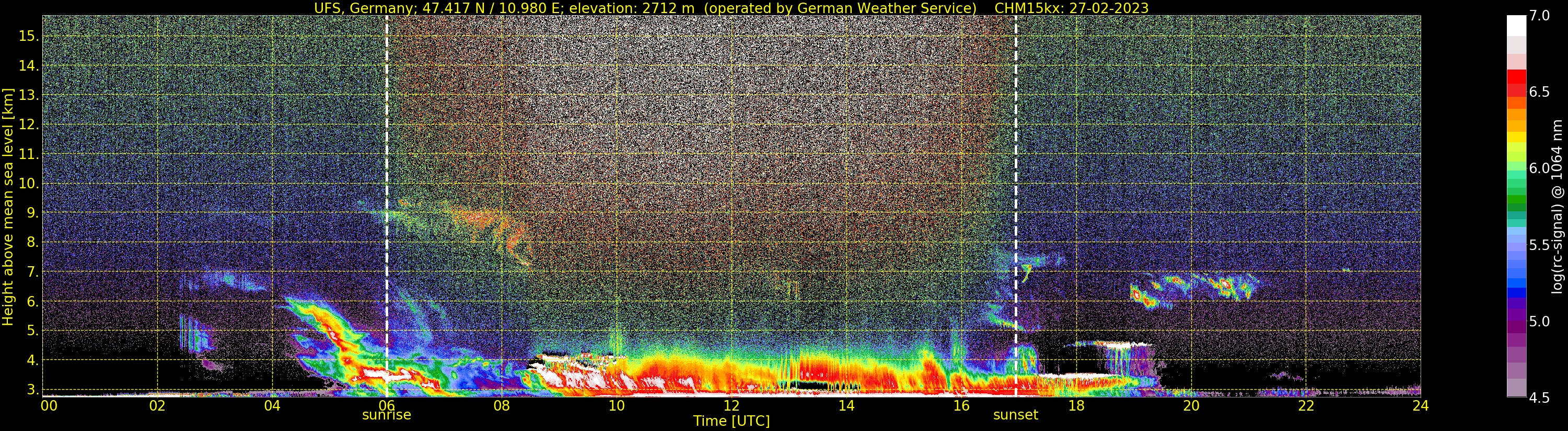
Task: Click the '4.' height axis tick label
Action: (x=32, y=360)
